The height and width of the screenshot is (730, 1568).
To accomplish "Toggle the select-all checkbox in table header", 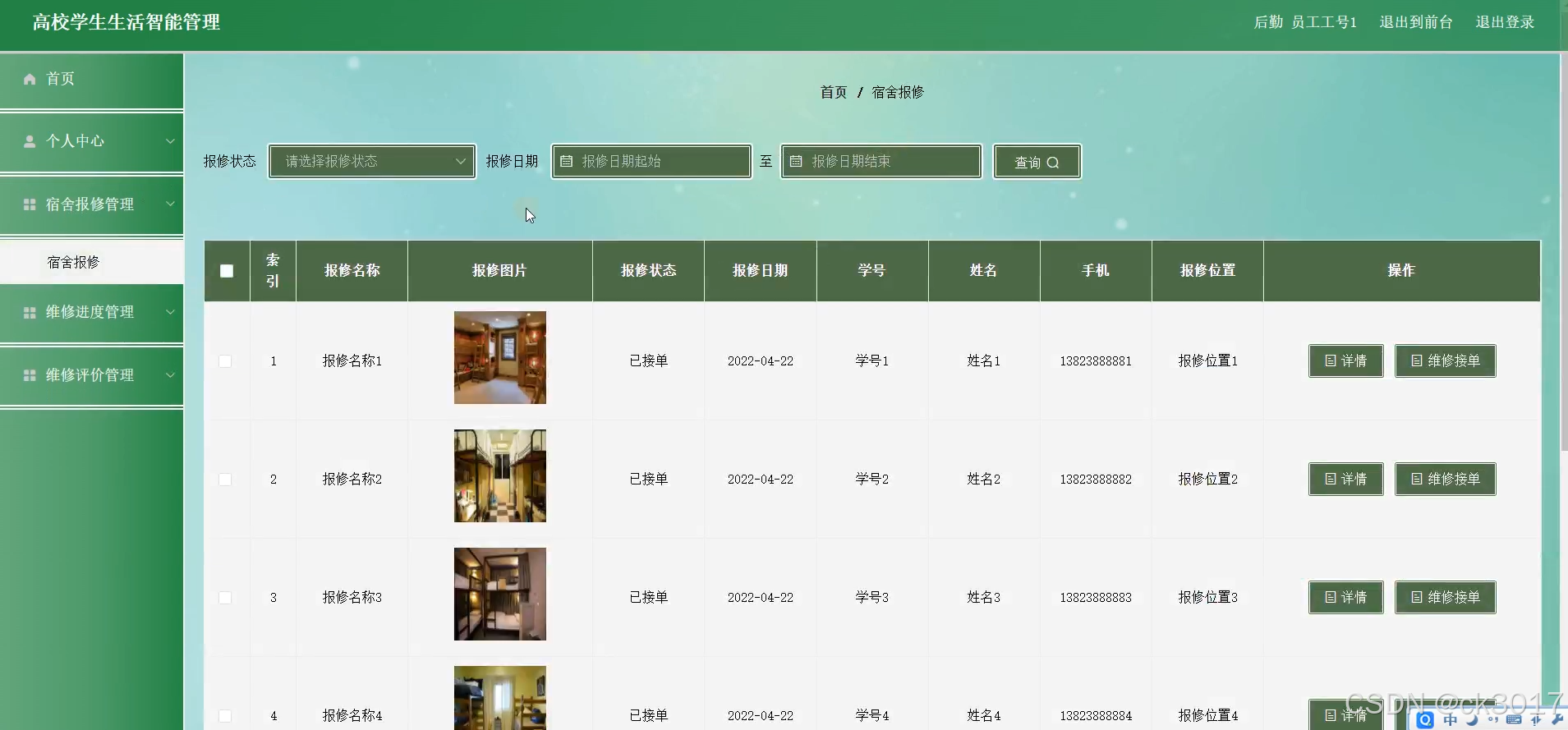I will point(227,271).
